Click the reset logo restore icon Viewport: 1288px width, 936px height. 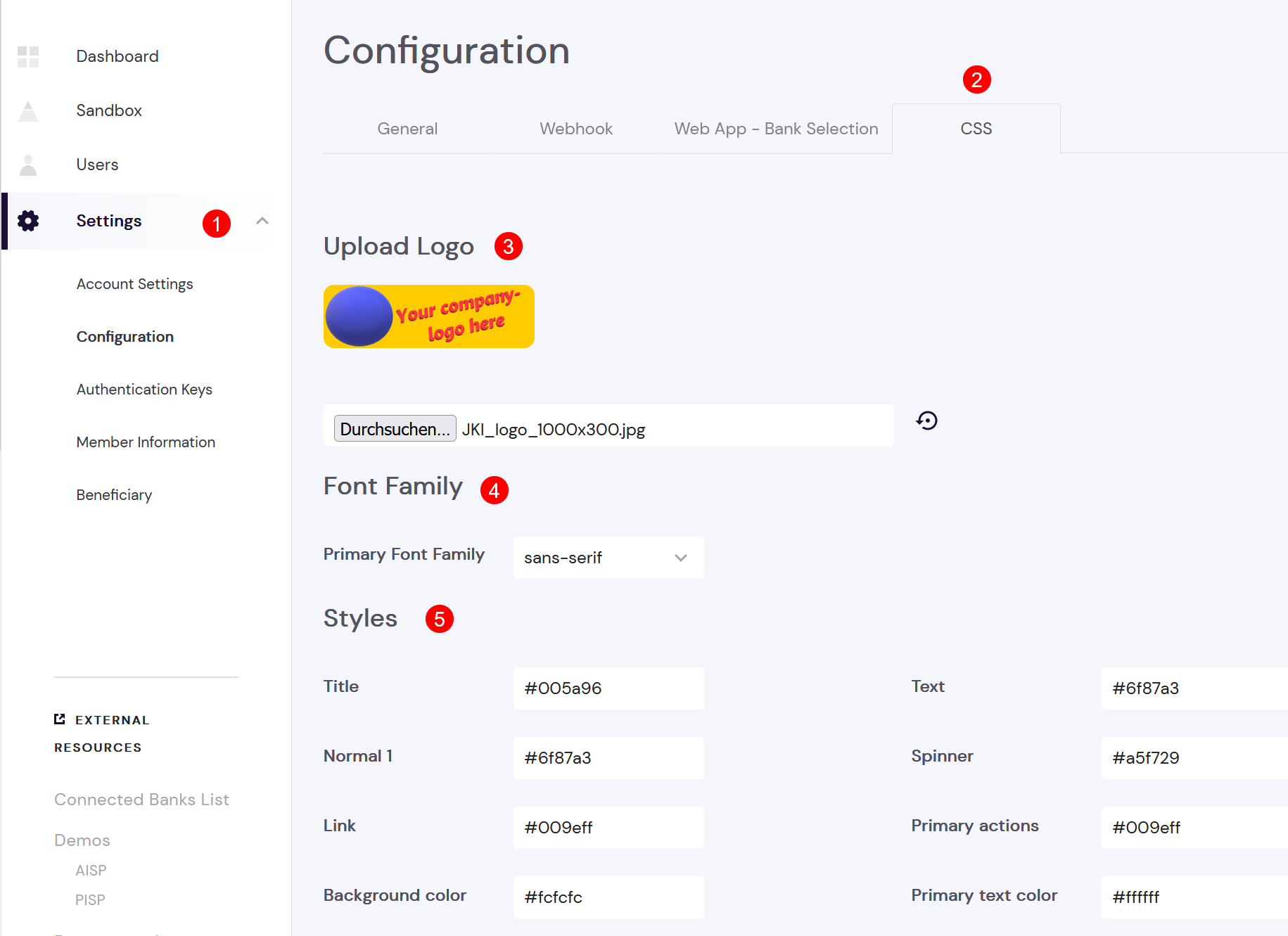(x=927, y=421)
